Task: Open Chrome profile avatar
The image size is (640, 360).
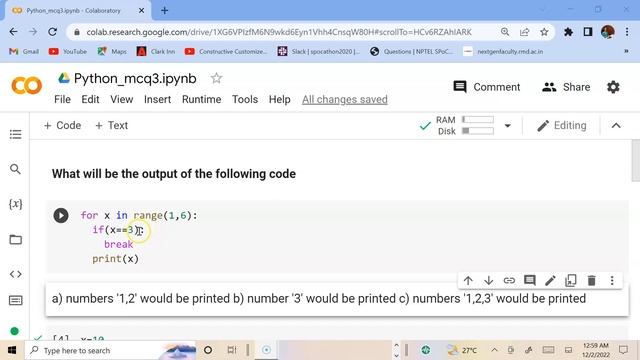Action: pos(608,32)
